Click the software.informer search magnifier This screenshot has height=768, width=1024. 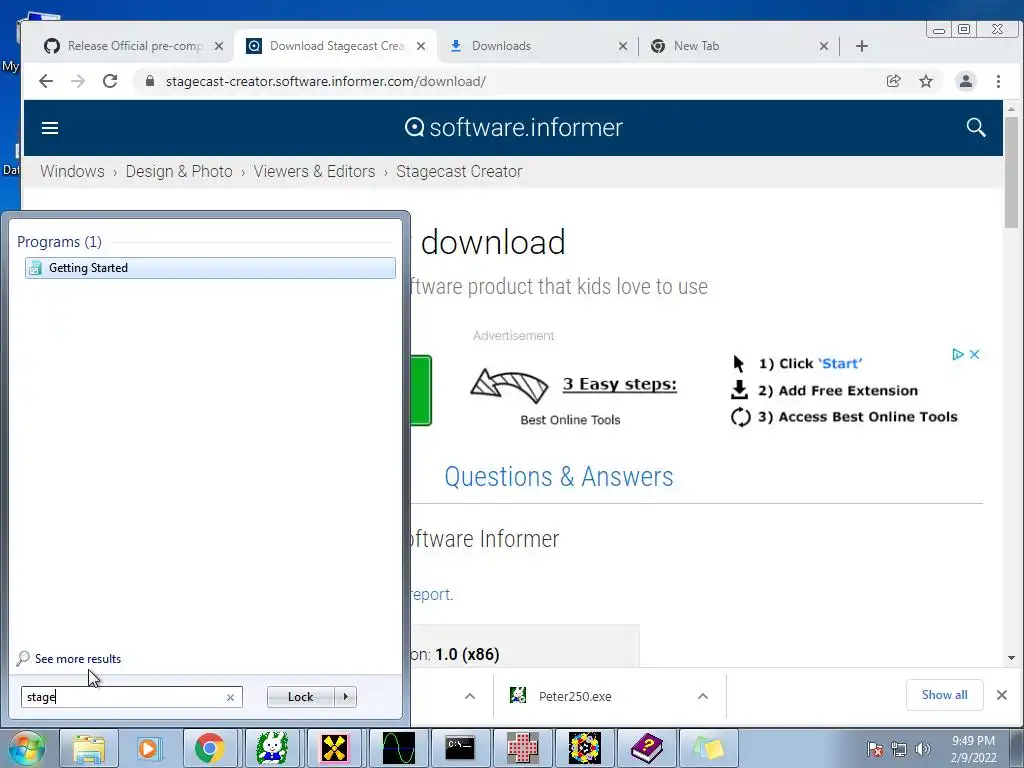pos(976,127)
